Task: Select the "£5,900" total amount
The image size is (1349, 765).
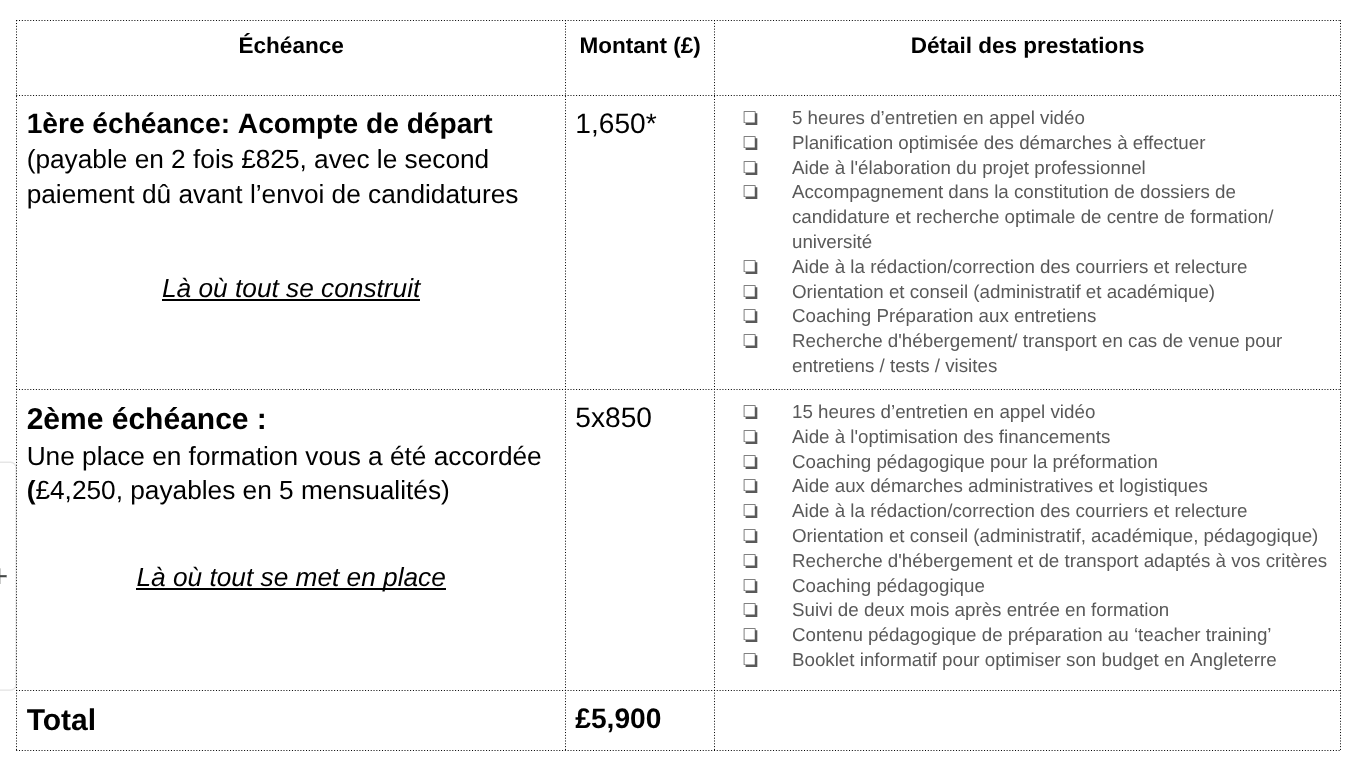Action: (618, 719)
